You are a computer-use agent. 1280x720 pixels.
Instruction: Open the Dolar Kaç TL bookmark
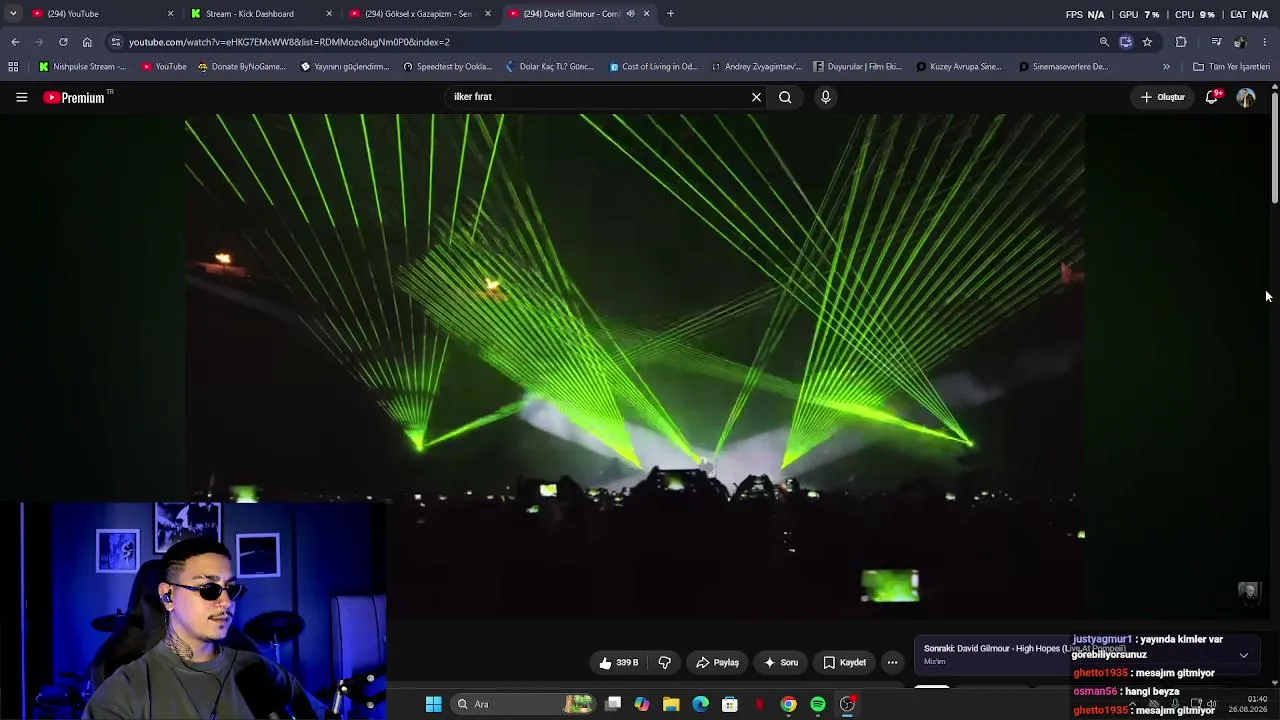click(549, 67)
